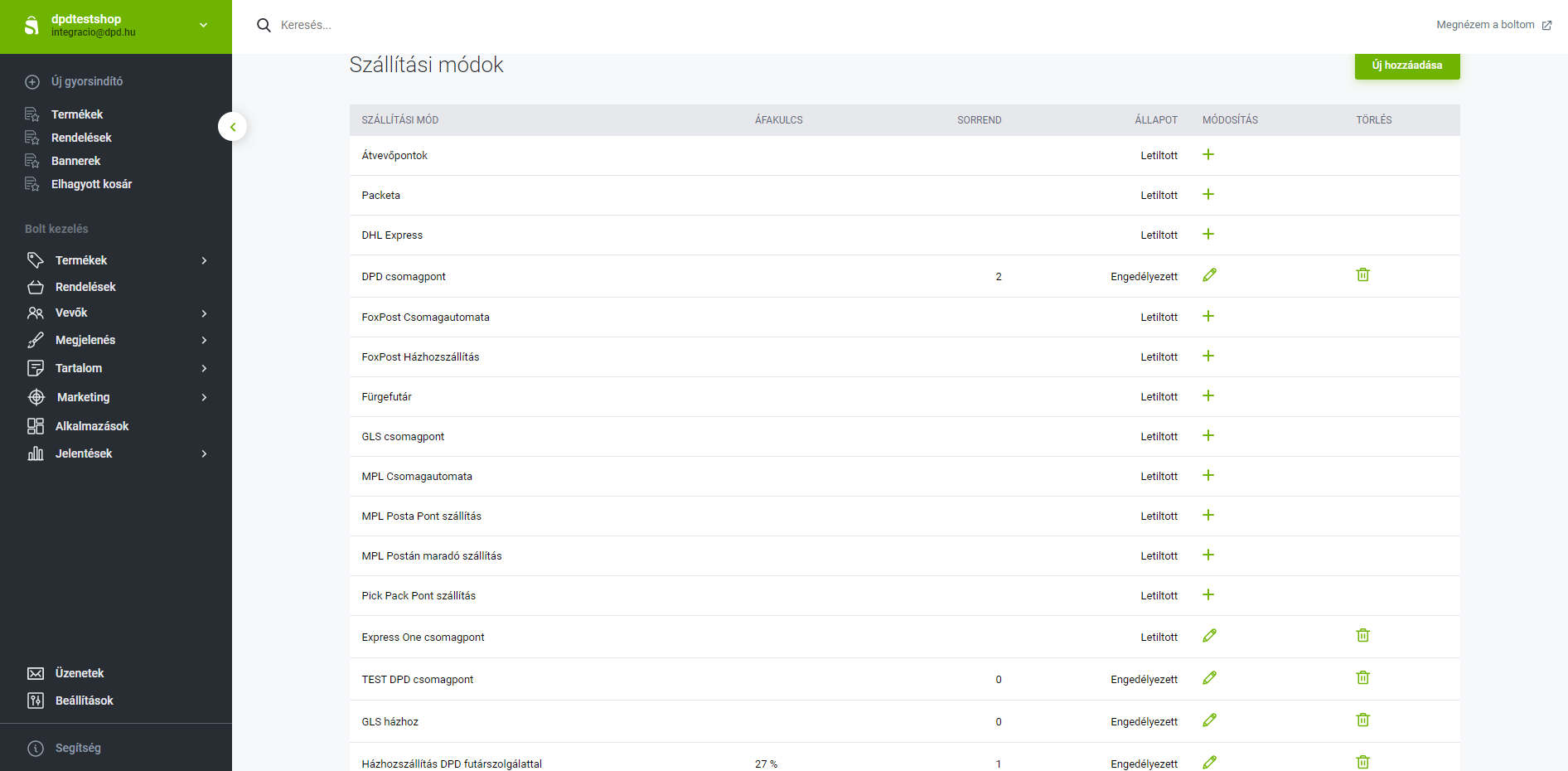This screenshot has width=1568, height=771.
Task: Add DHL Express via its plus icon
Action: (1208, 234)
